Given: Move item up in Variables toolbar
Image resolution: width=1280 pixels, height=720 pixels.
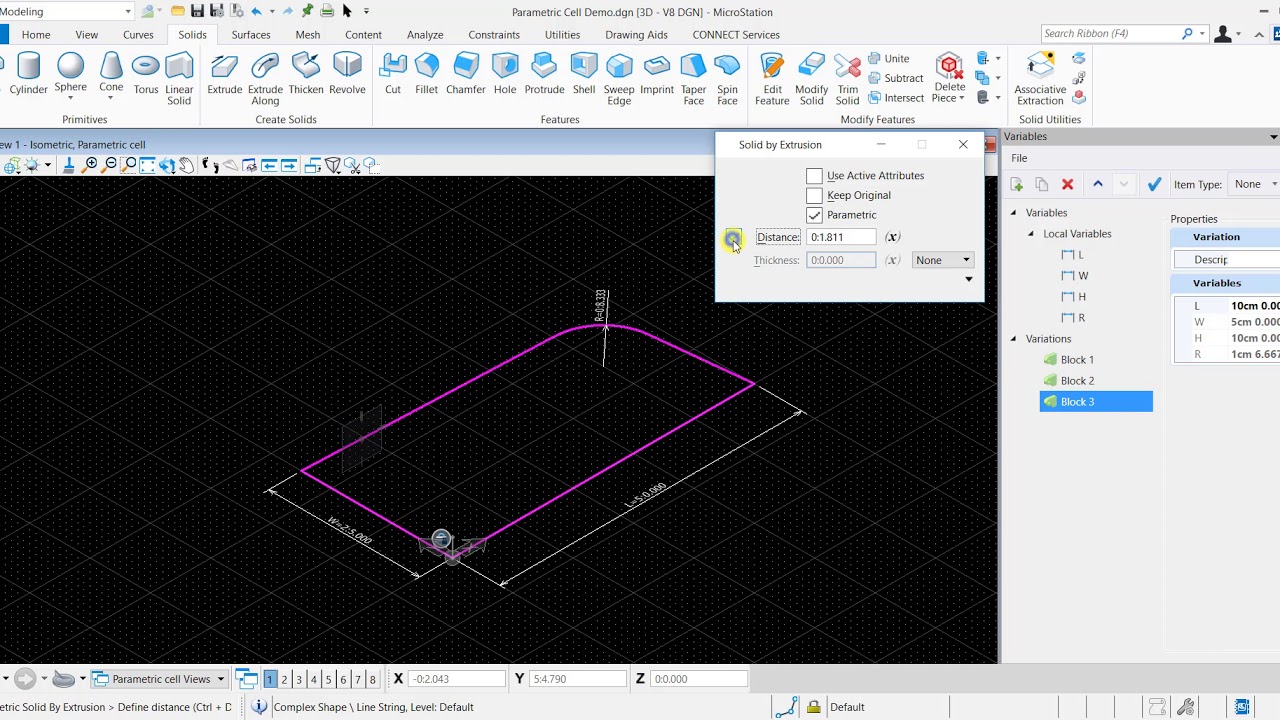Looking at the screenshot, I should coord(1097,184).
